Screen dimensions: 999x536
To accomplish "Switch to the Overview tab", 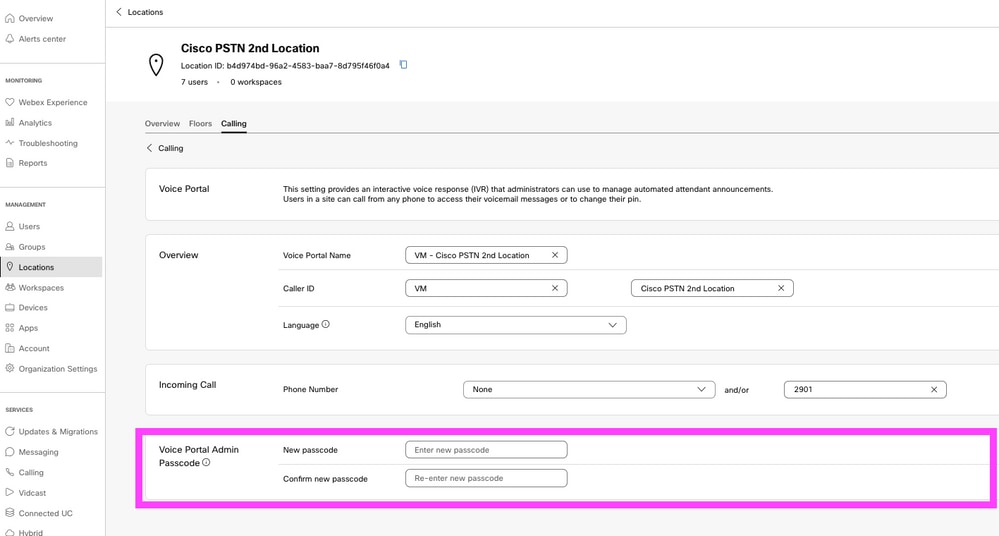I will pos(162,124).
